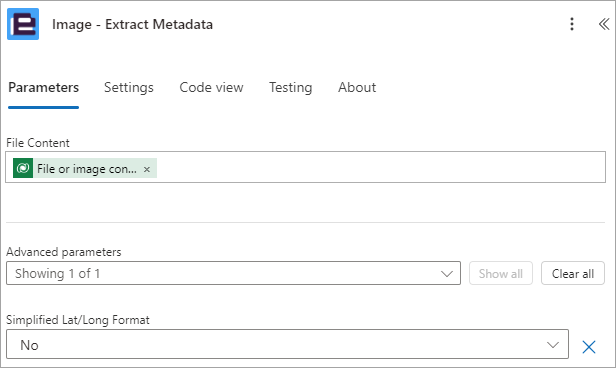Switch to the Code view tab
This screenshot has height=368, width=616.
pyautogui.click(x=211, y=88)
